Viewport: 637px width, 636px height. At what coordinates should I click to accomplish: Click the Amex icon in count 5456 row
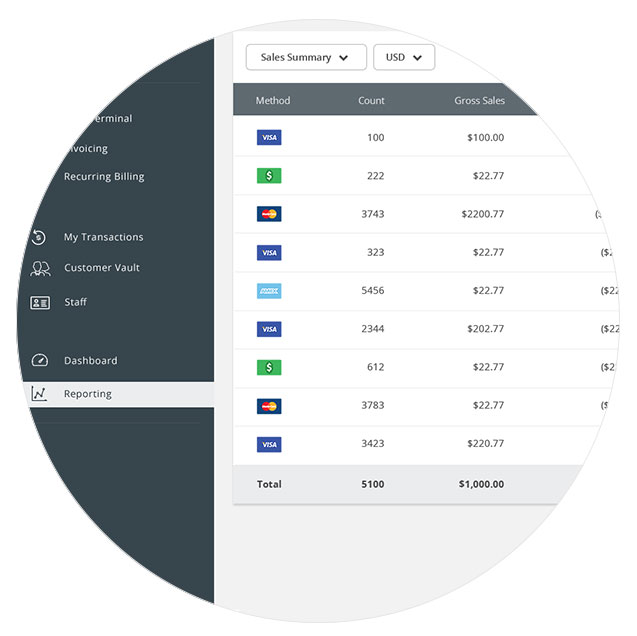[269, 291]
